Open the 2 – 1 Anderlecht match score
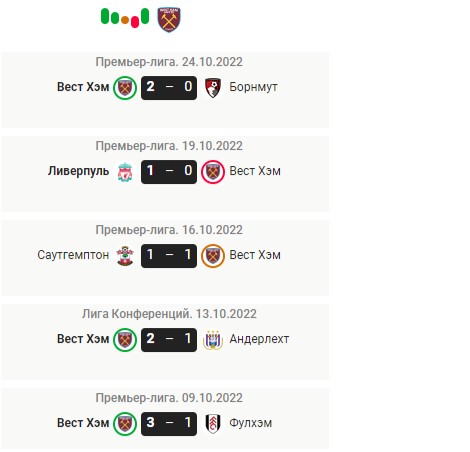470x452 pixels. click(x=169, y=340)
